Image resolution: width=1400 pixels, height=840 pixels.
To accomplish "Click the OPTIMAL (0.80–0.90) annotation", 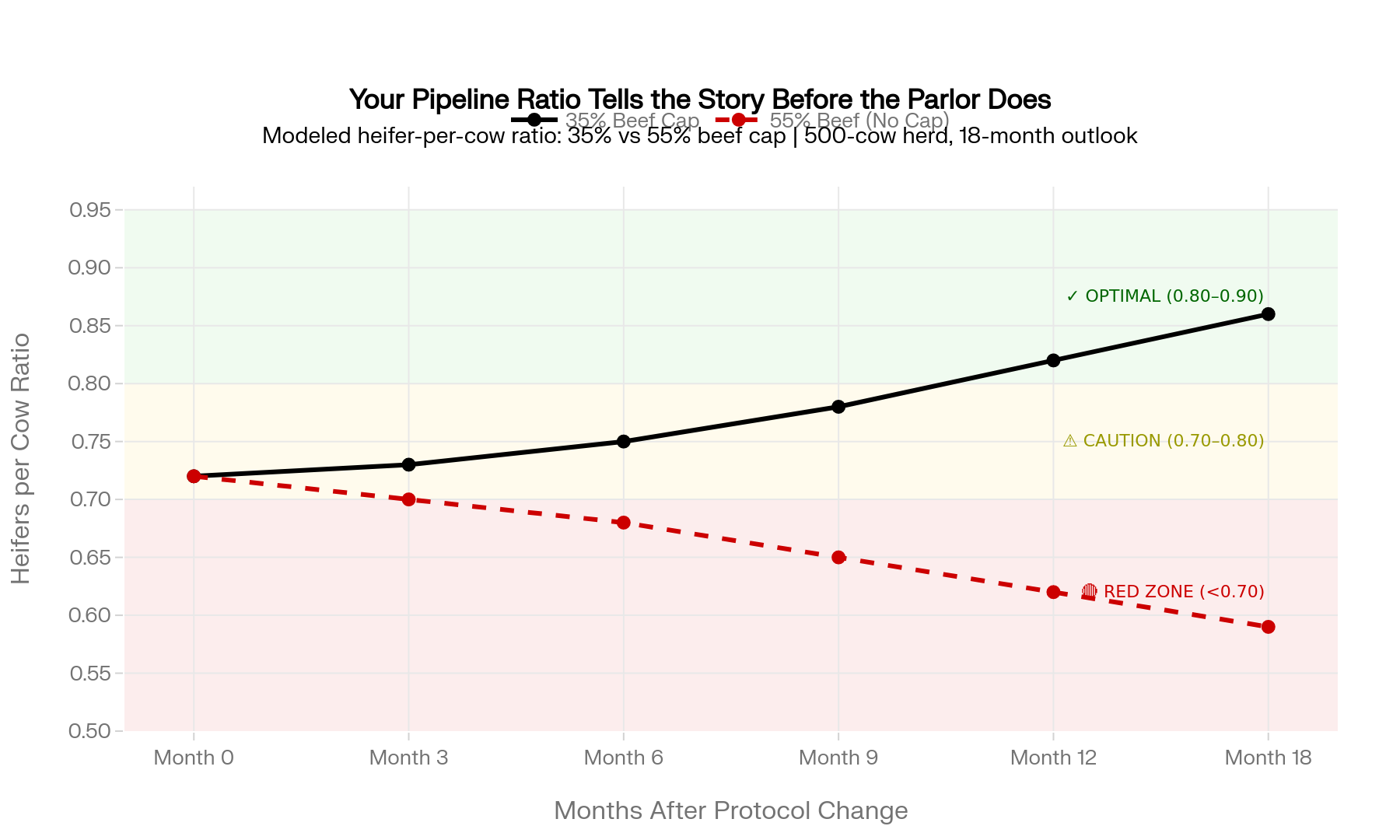I will point(1164,296).
